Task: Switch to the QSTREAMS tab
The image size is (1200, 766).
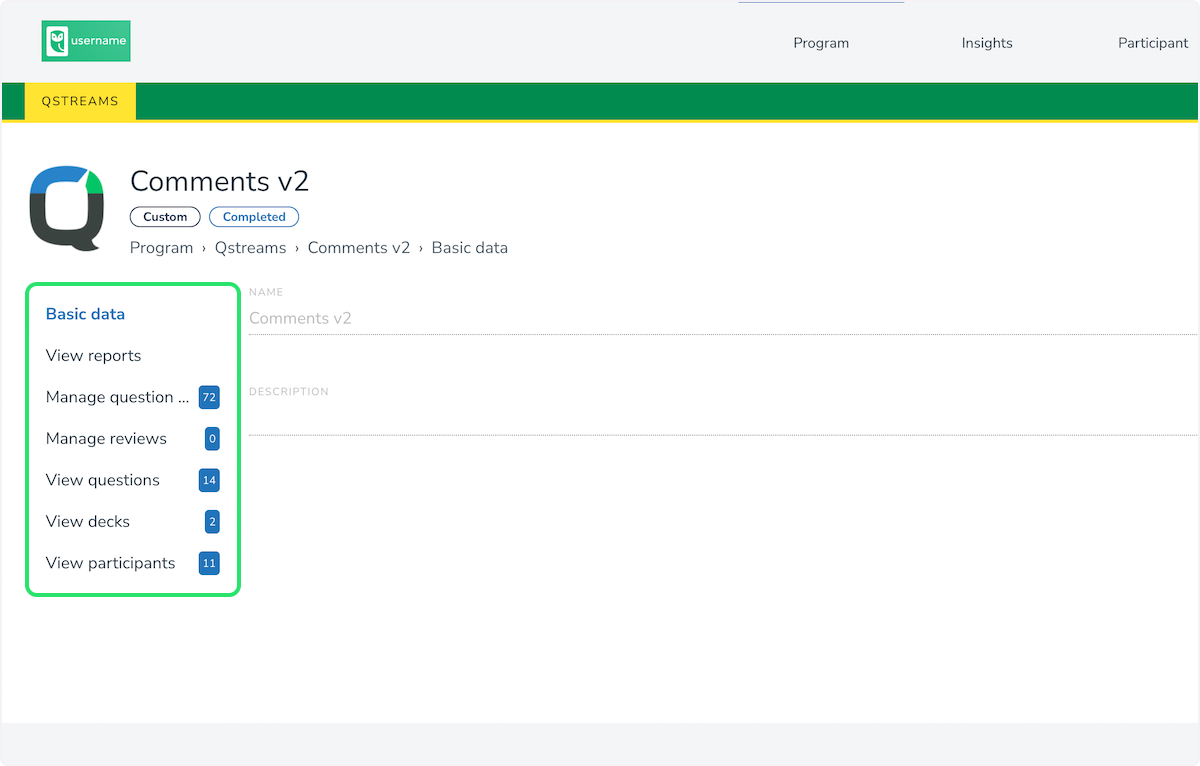Action: pyautogui.click(x=80, y=101)
